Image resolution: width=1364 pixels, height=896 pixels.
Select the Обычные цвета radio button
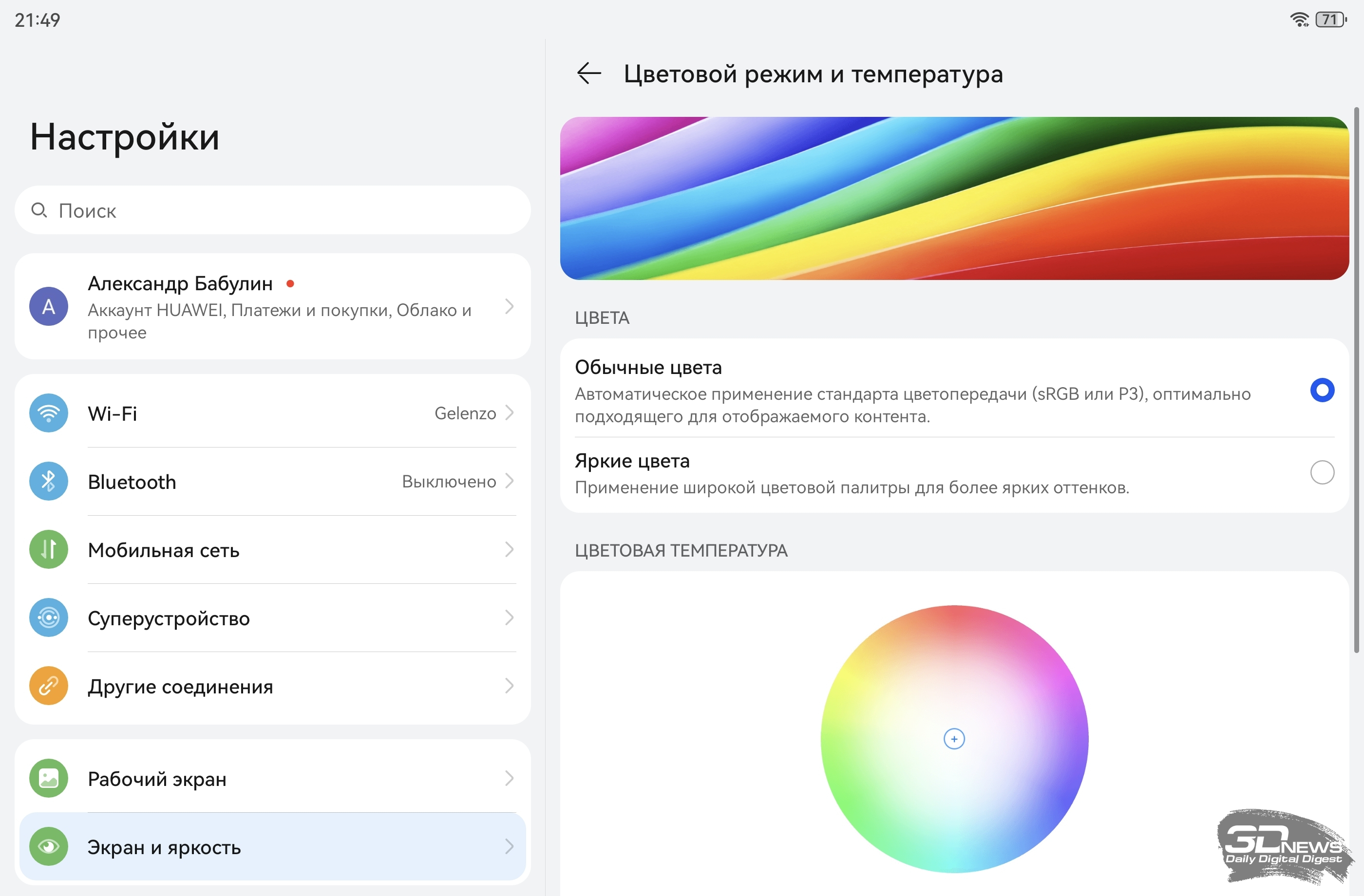click(1322, 391)
